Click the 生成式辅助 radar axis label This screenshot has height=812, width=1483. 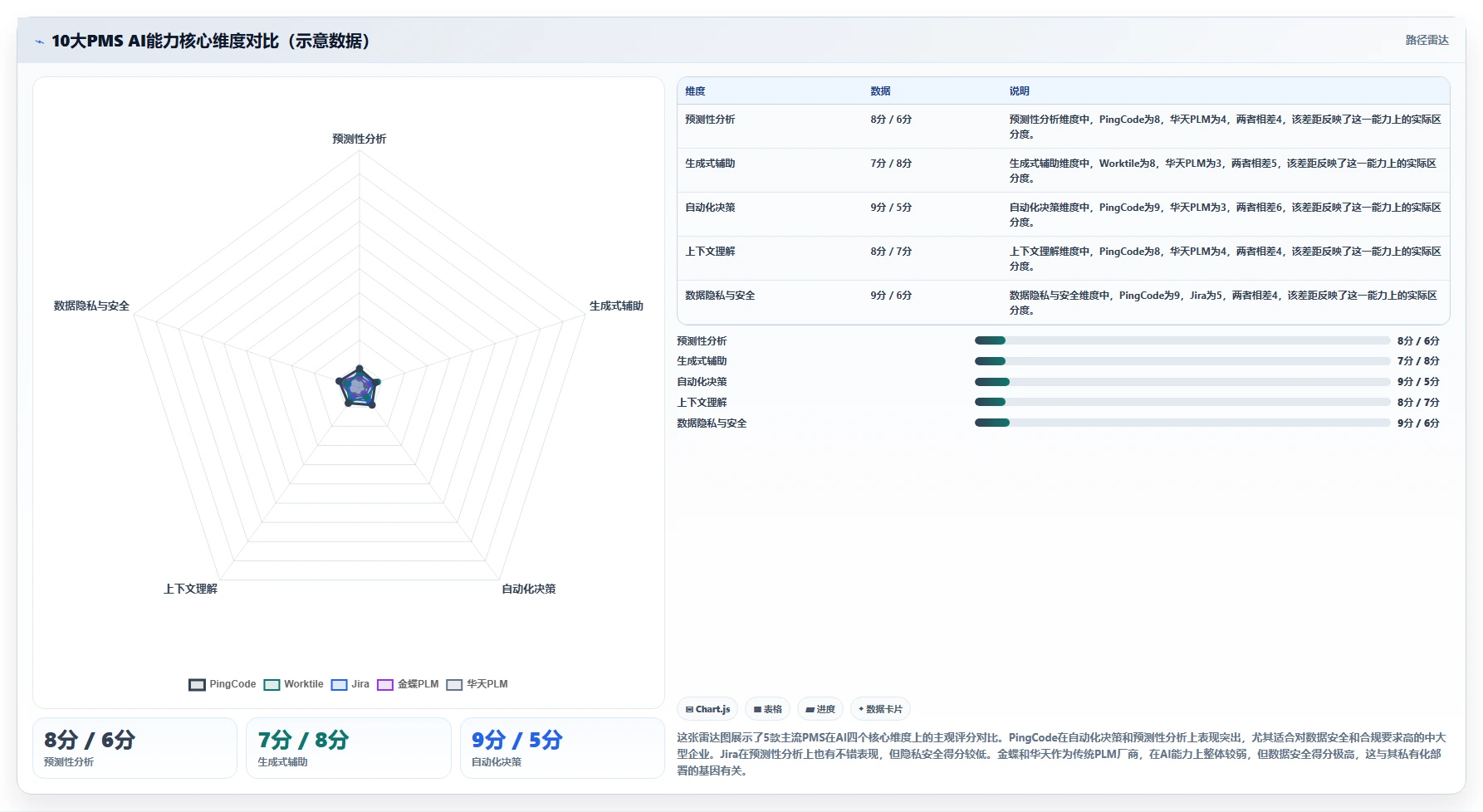click(616, 306)
